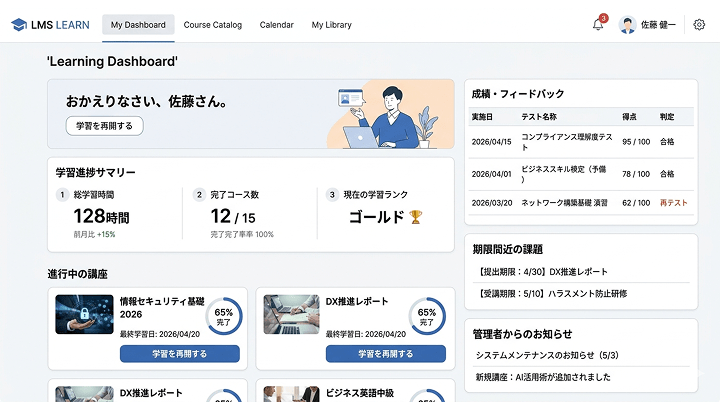Click the gold trophy rank icon
This screenshot has width=720, height=420.
pyautogui.click(x=415, y=217)
